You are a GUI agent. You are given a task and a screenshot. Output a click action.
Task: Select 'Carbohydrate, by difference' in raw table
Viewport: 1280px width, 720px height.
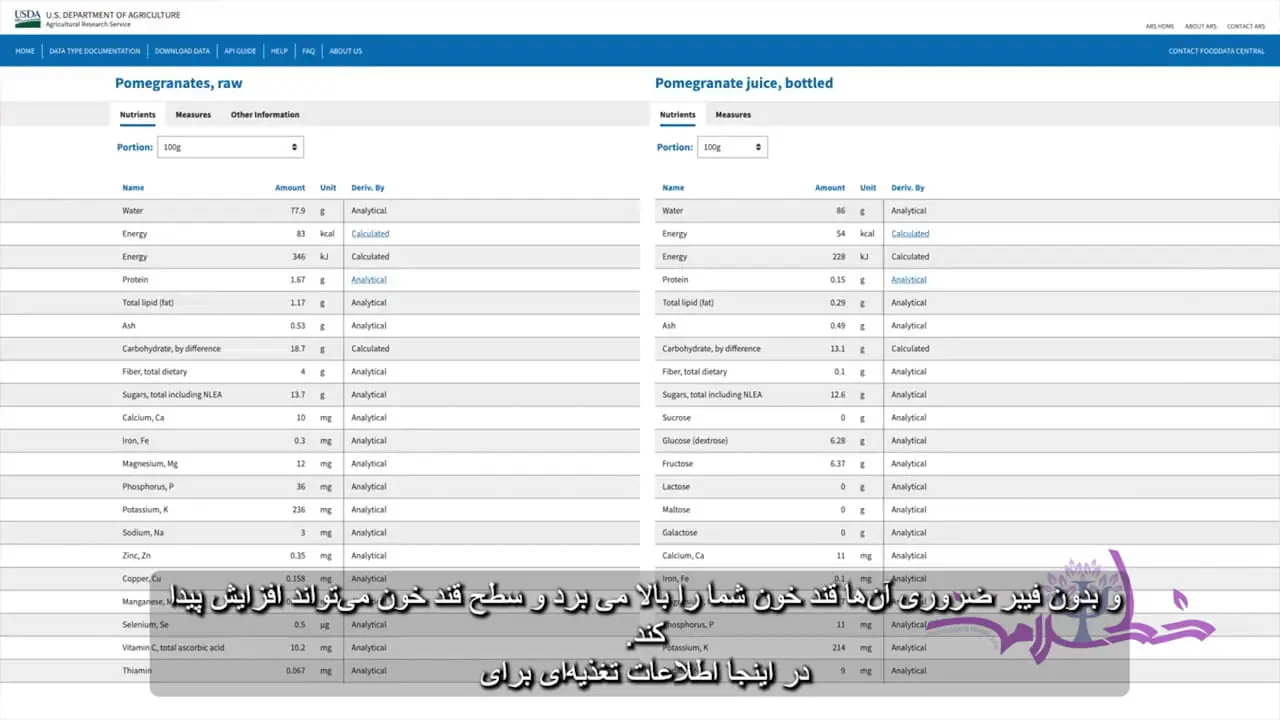(320, 349)
